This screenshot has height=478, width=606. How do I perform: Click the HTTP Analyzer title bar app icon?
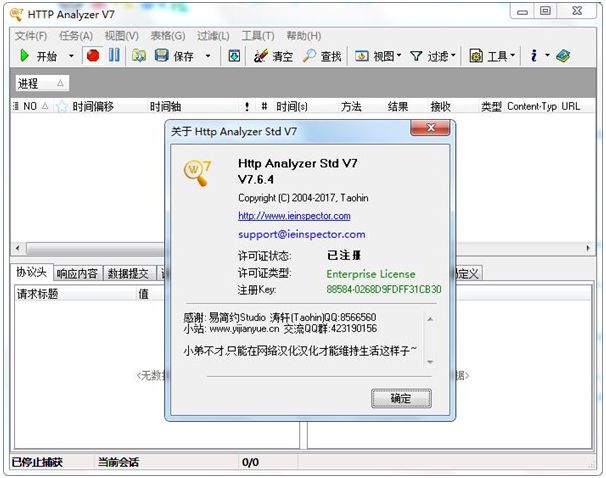coord(16,15)
